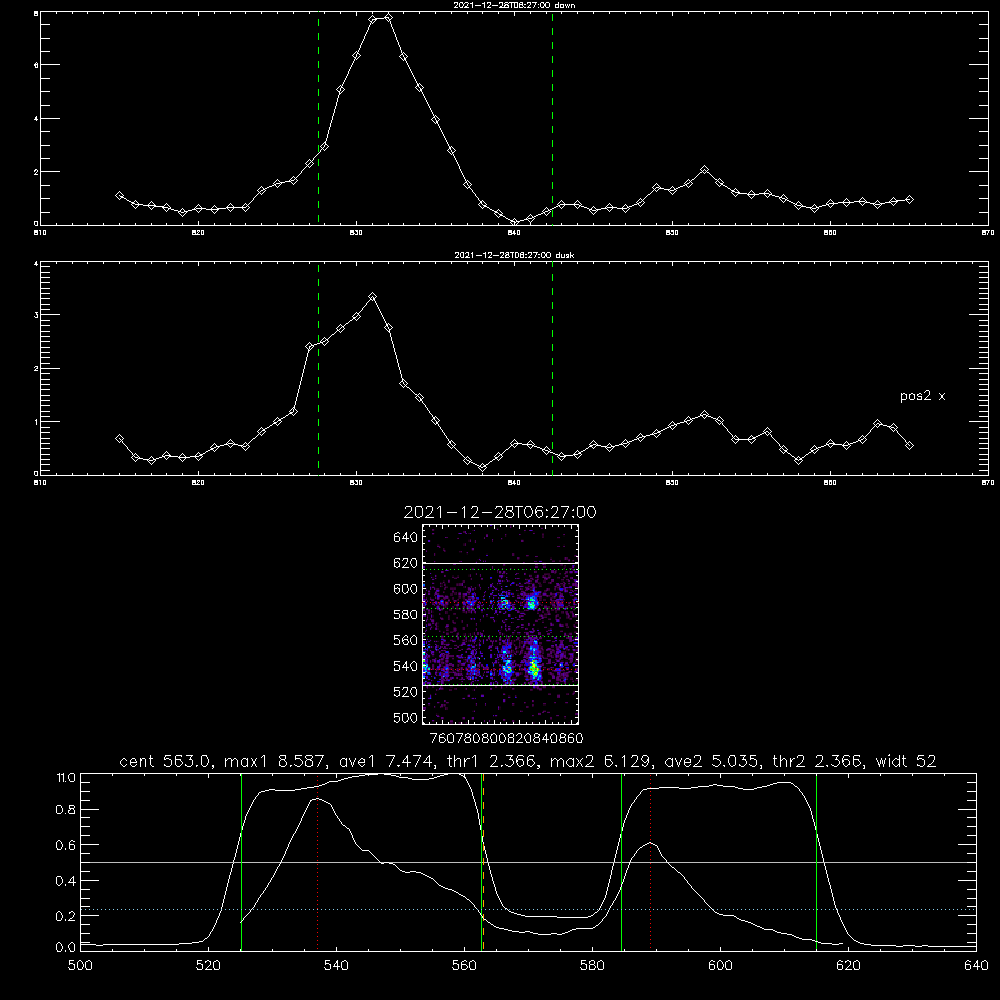This screenshot has height=1000, width=1000.
Task: Click the spectrogram image thumbnail
Action: coord(501,624)
